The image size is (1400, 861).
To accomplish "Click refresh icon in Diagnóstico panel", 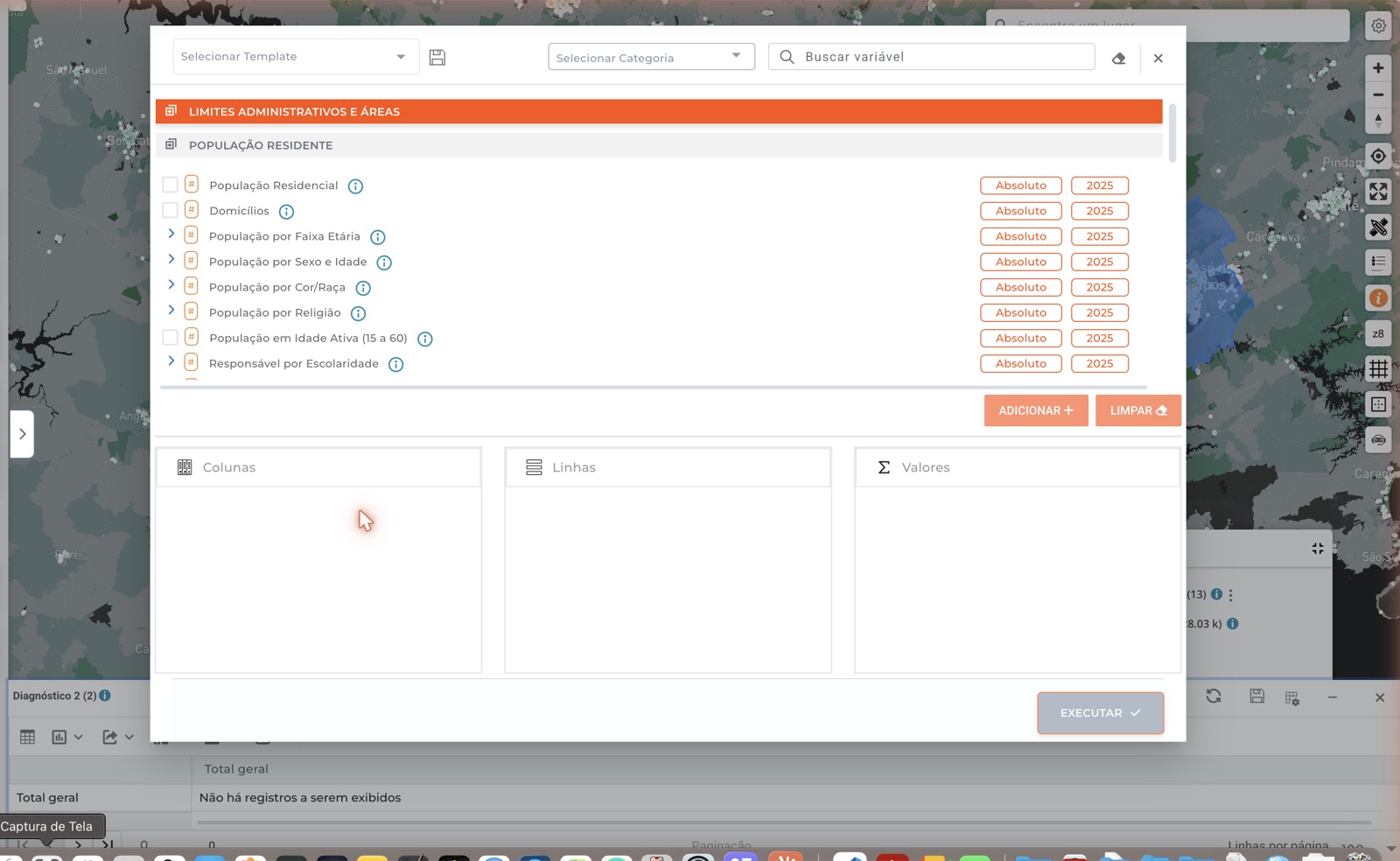I will point(1214,696).
